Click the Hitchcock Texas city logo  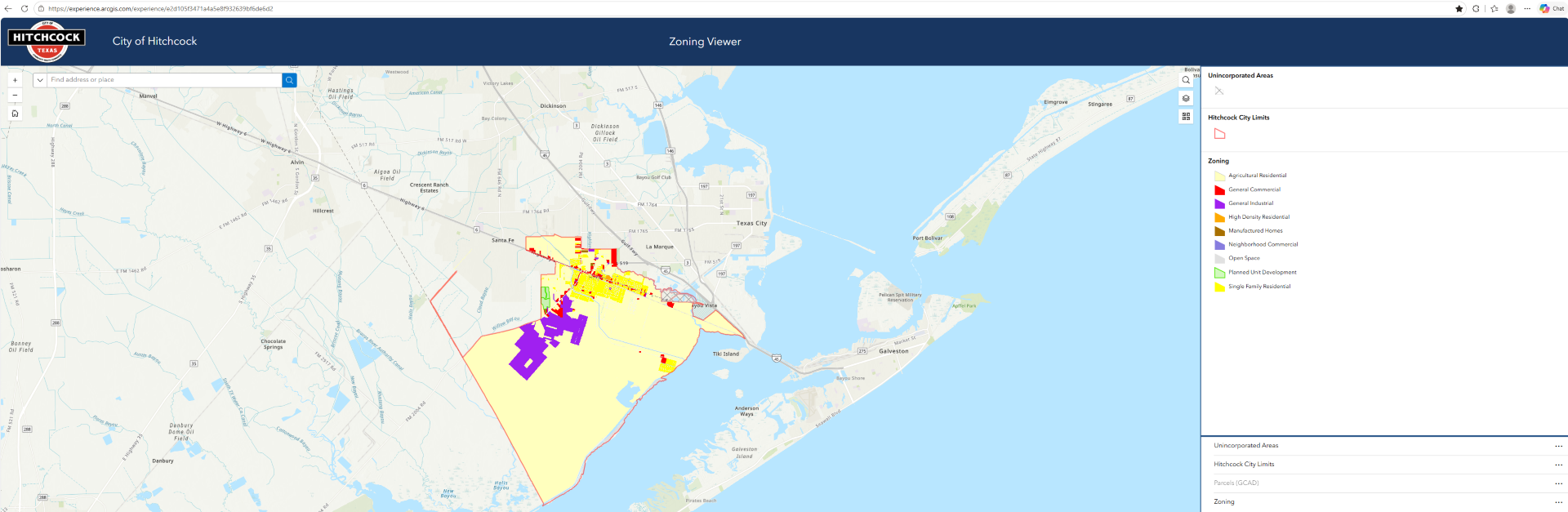pos(47,42)
